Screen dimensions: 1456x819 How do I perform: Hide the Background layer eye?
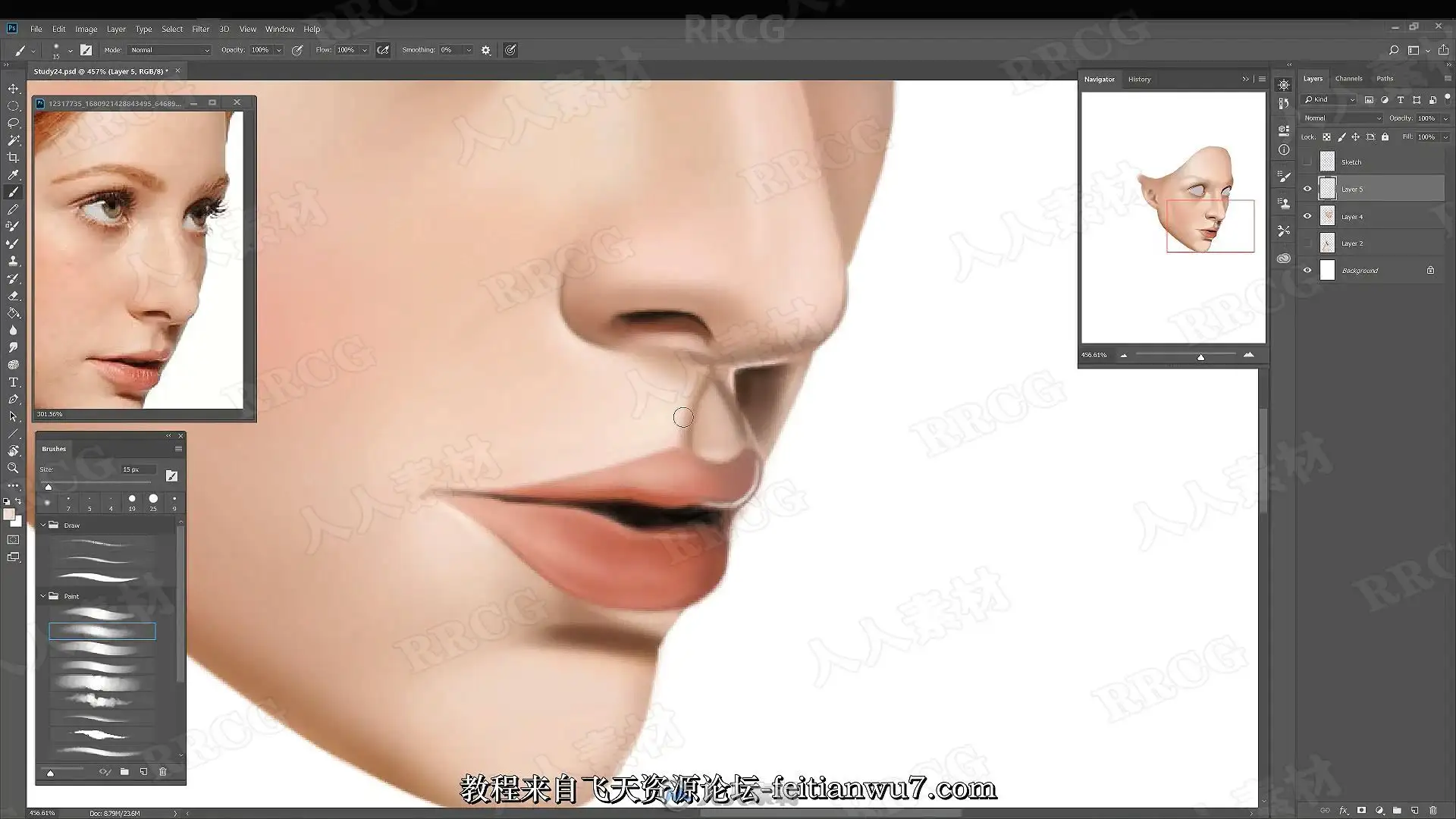(1307, 270)
